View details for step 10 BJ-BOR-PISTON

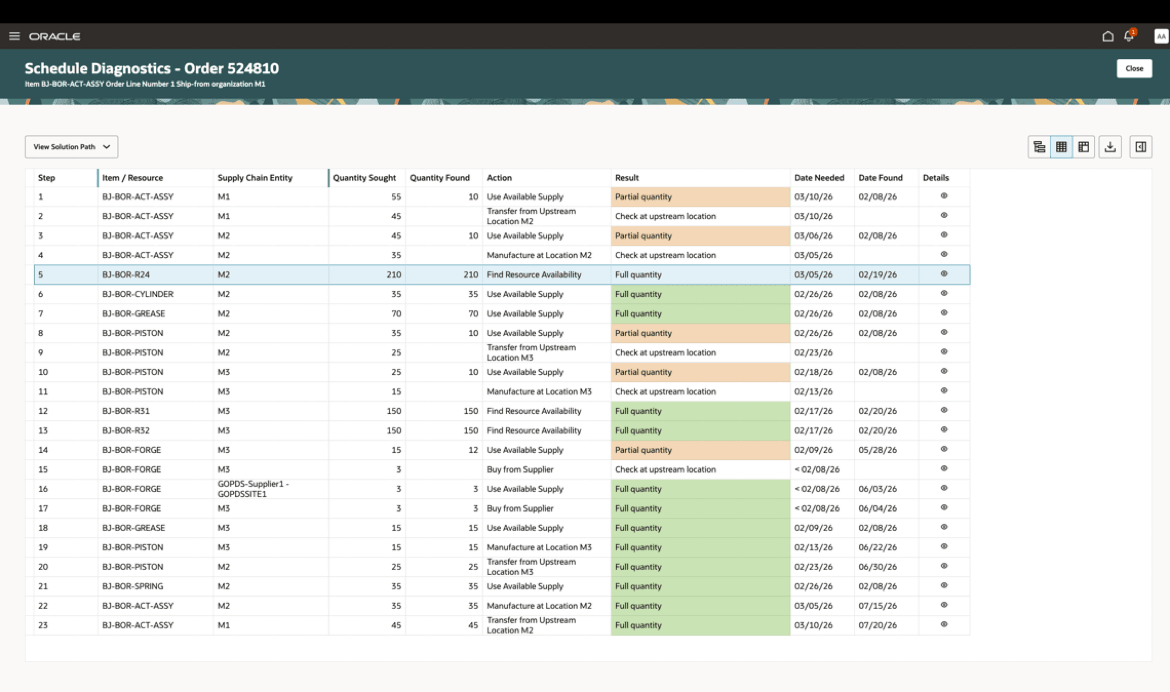tap(943, 371)
